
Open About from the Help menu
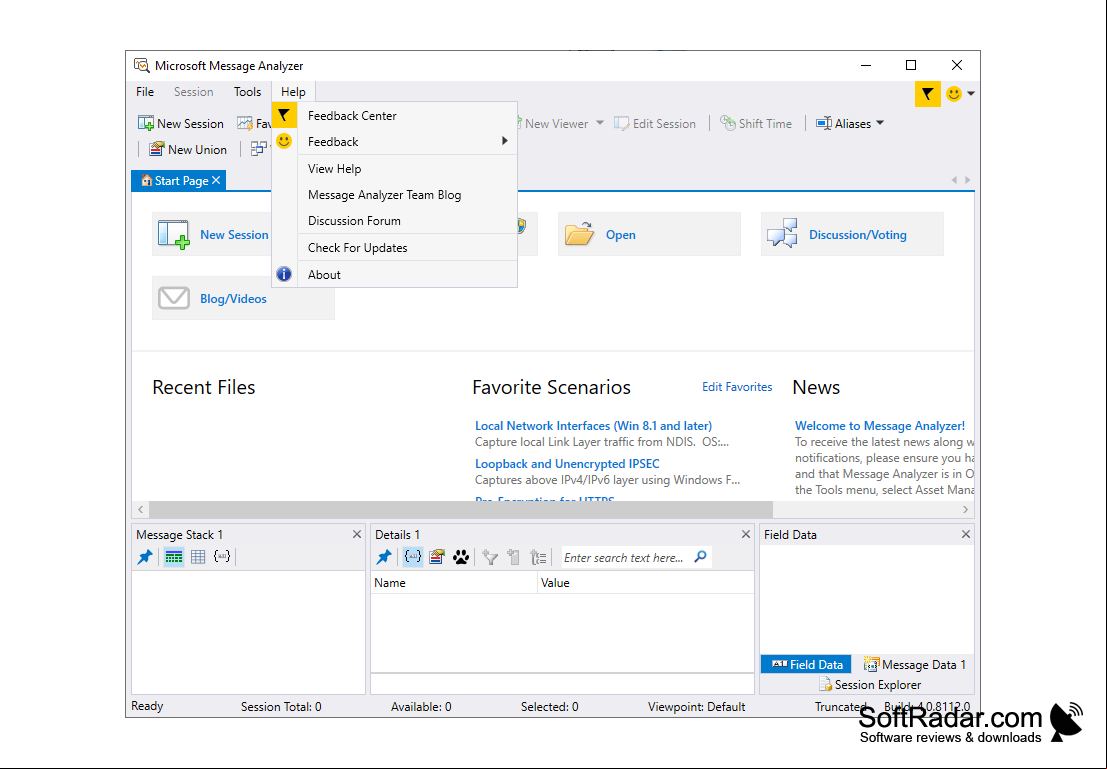tap(395, 275)
